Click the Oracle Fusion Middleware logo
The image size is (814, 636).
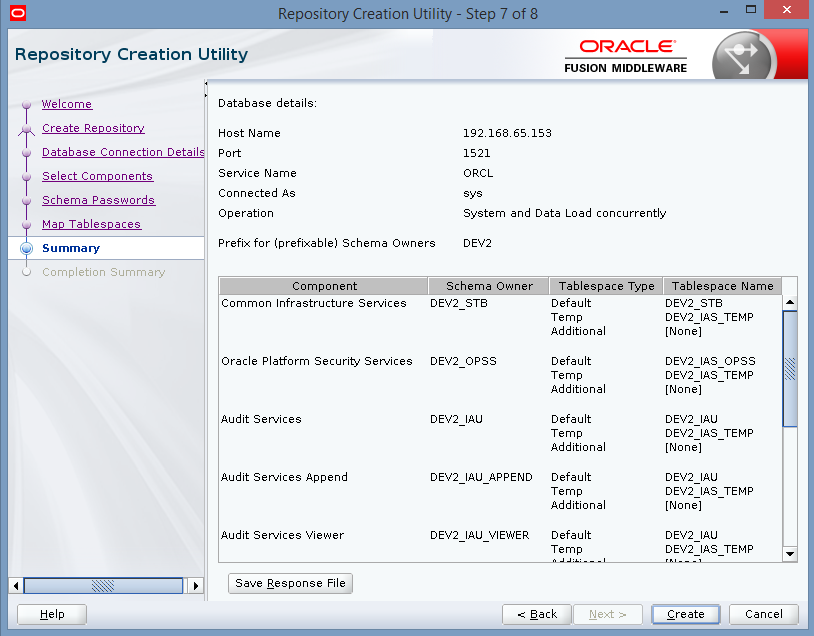[x=626, y=57]
